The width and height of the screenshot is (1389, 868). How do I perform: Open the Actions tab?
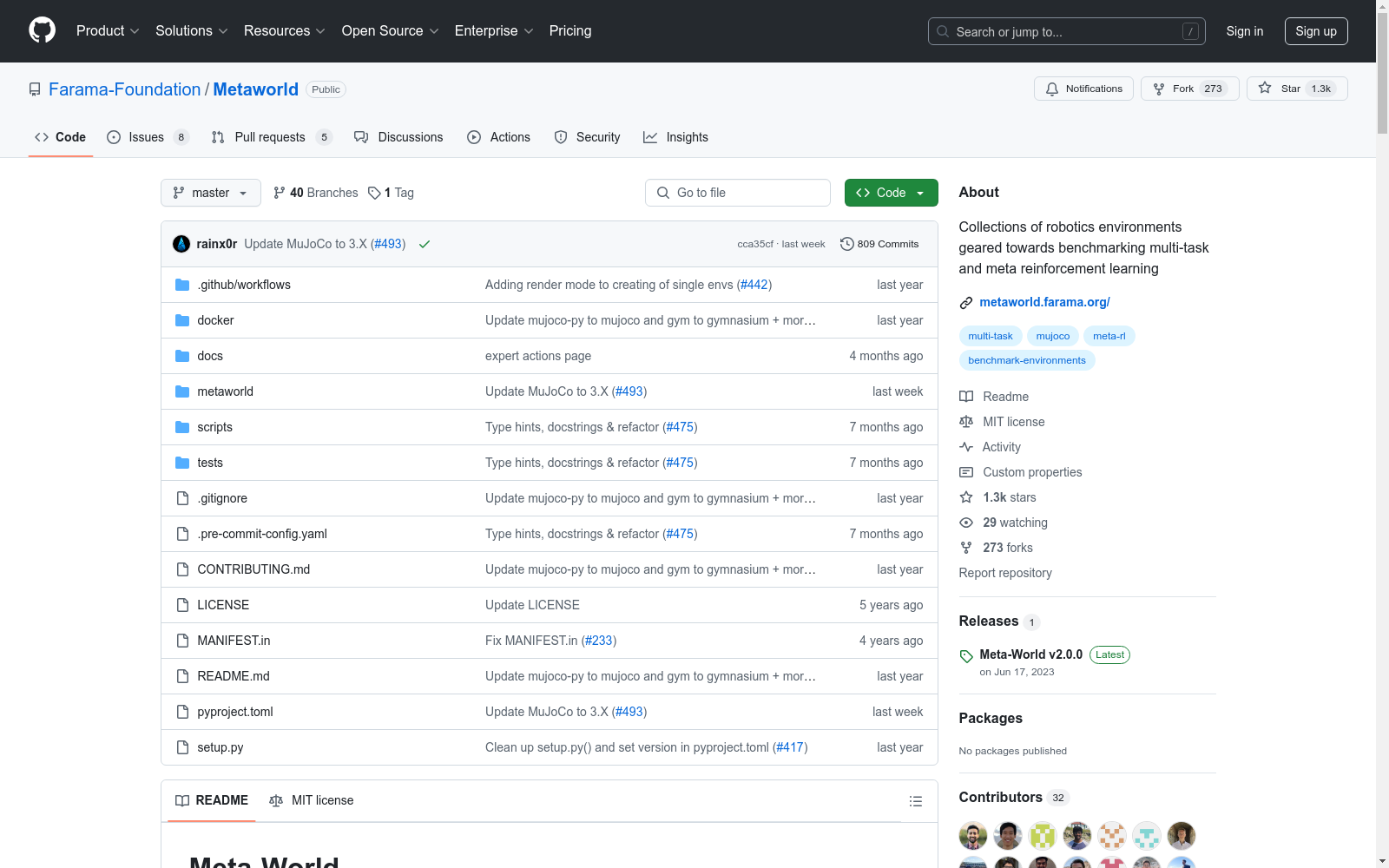(498, 137)
